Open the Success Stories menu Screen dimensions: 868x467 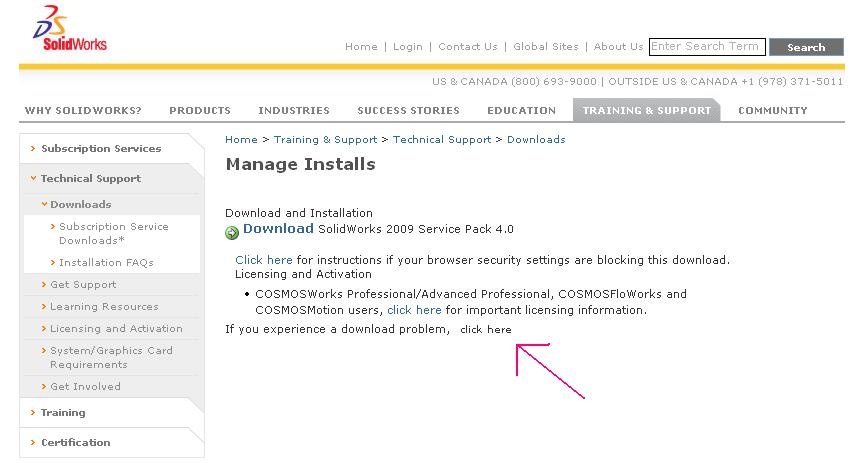[x=409, y=111]
